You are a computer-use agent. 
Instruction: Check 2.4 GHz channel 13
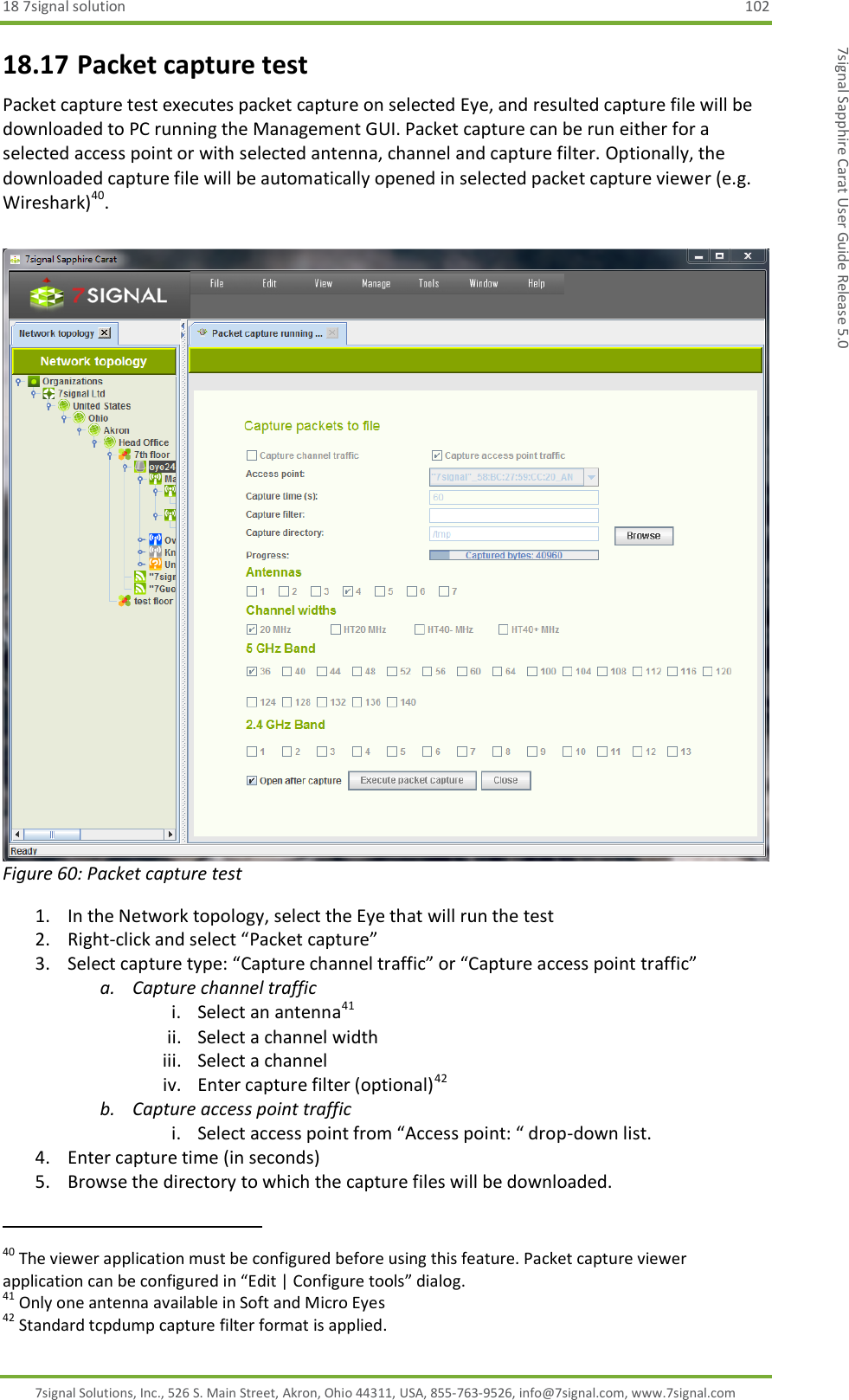(672, 752)
